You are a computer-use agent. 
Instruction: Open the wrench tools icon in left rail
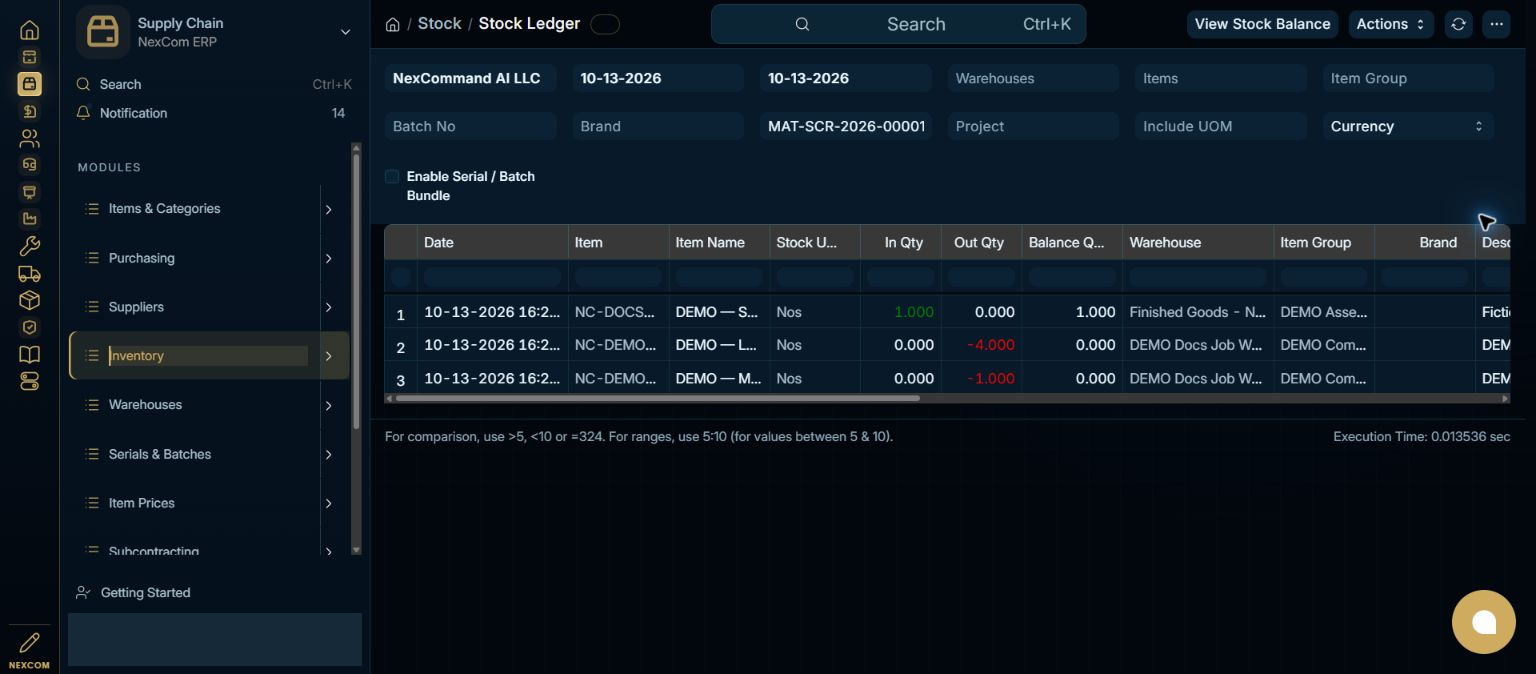point(29,246)
